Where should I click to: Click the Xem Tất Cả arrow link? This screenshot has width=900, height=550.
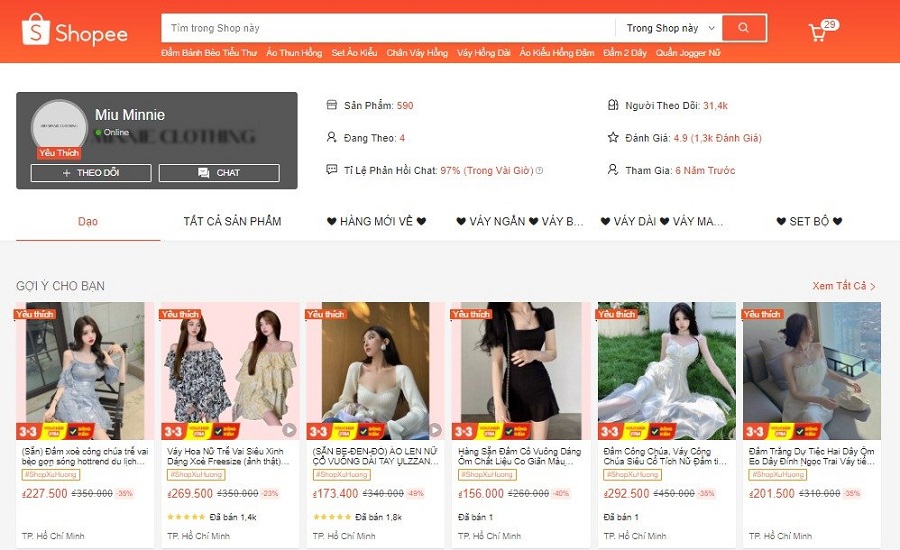(x=844, y=286)
